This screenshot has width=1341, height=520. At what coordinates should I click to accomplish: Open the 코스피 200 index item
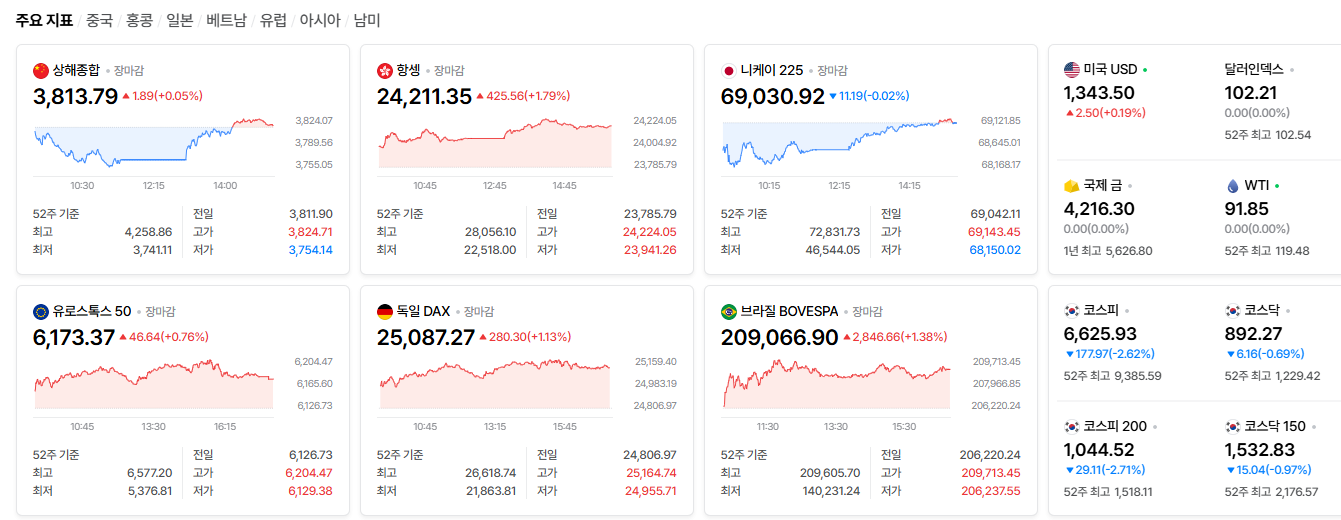coord(1115,426)
